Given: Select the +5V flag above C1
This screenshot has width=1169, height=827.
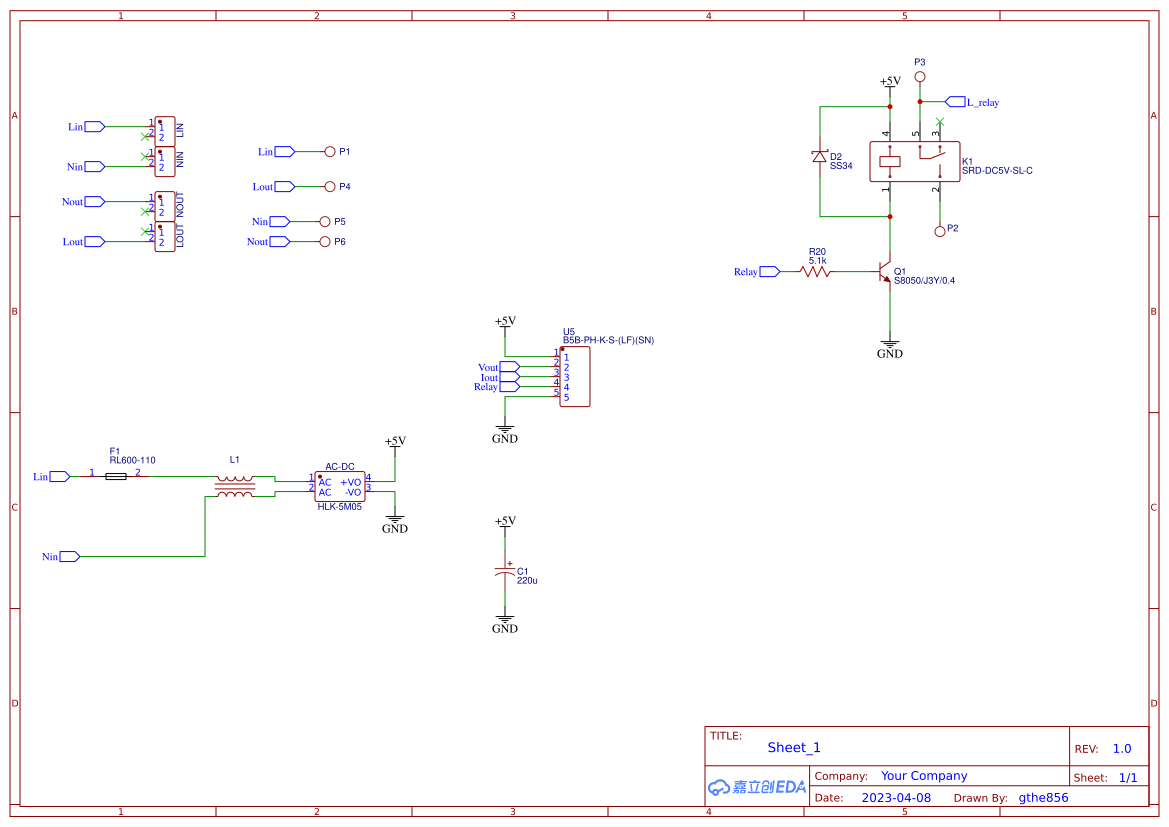Looking at the screenshot, I should pos(505,522).
